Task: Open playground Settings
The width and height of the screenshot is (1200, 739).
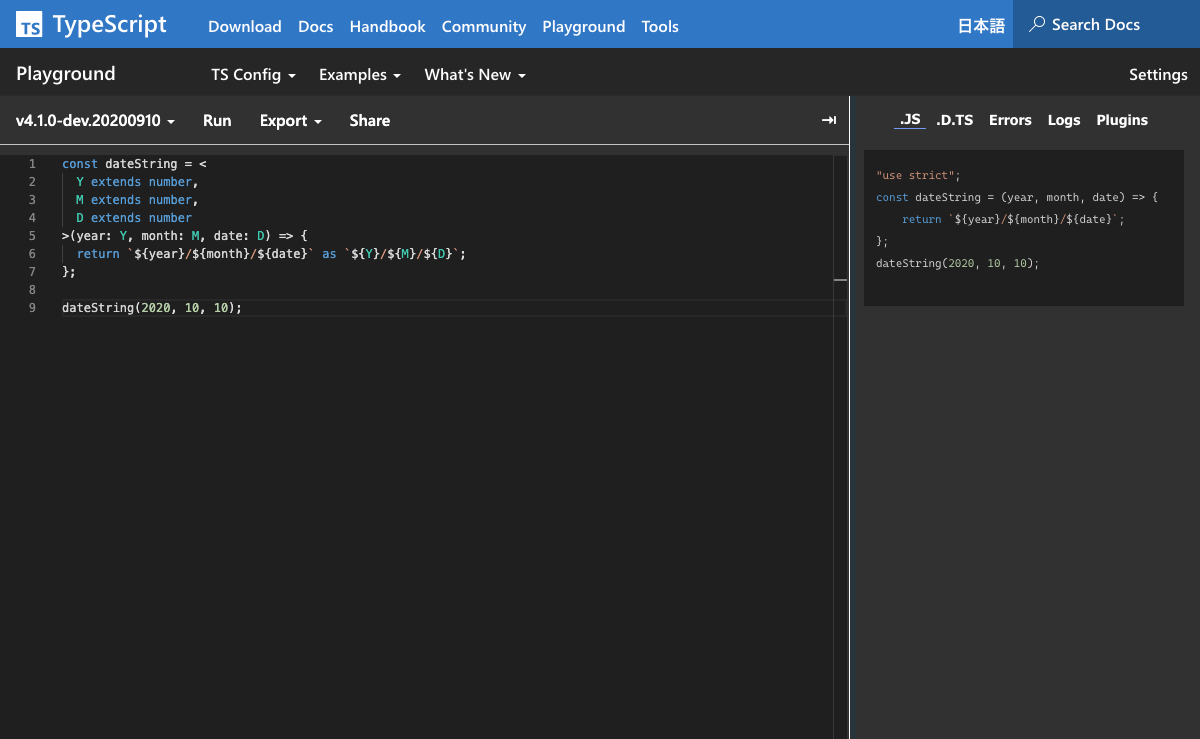Action: [x=1158, y=75]
